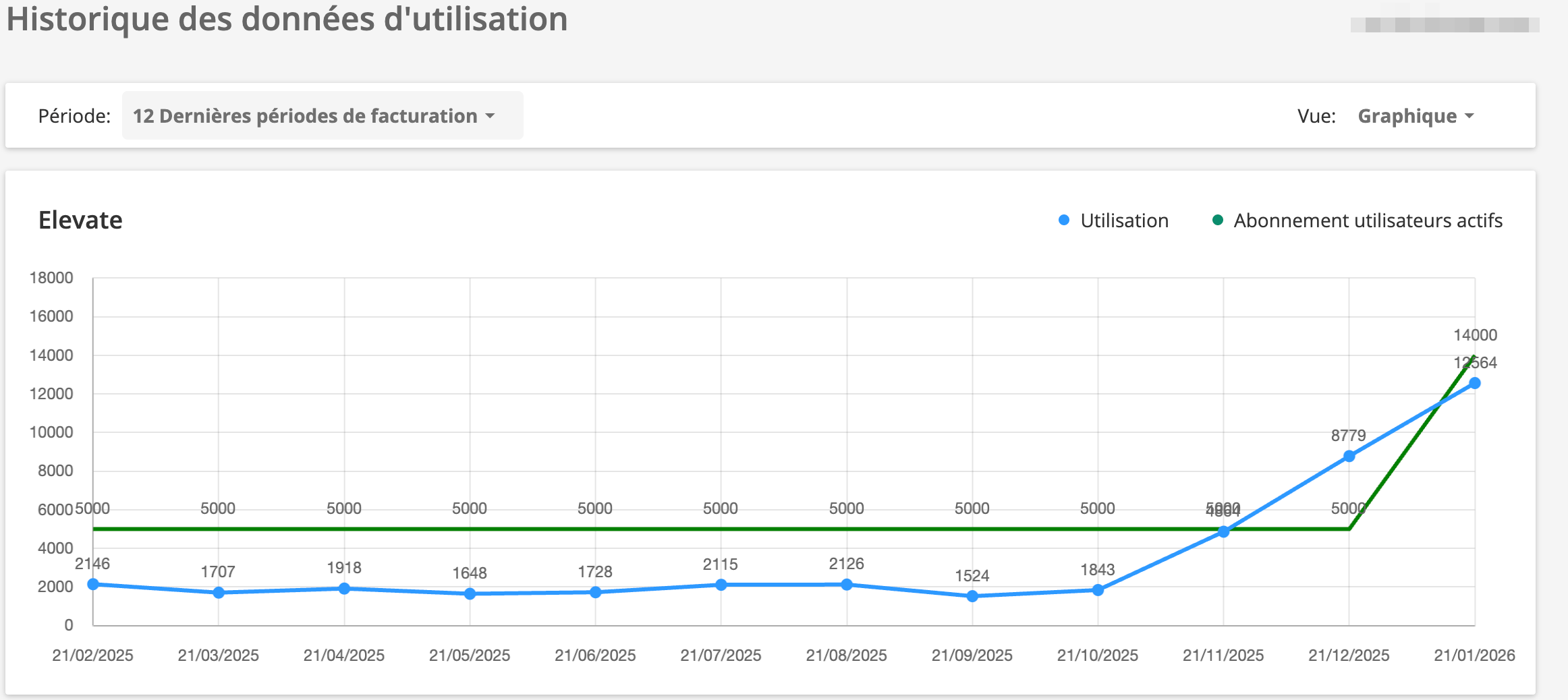Select the data point labeled 1843
Image resolution: width=1568 pixels, height=700 pixels.
coord(1097,589)
